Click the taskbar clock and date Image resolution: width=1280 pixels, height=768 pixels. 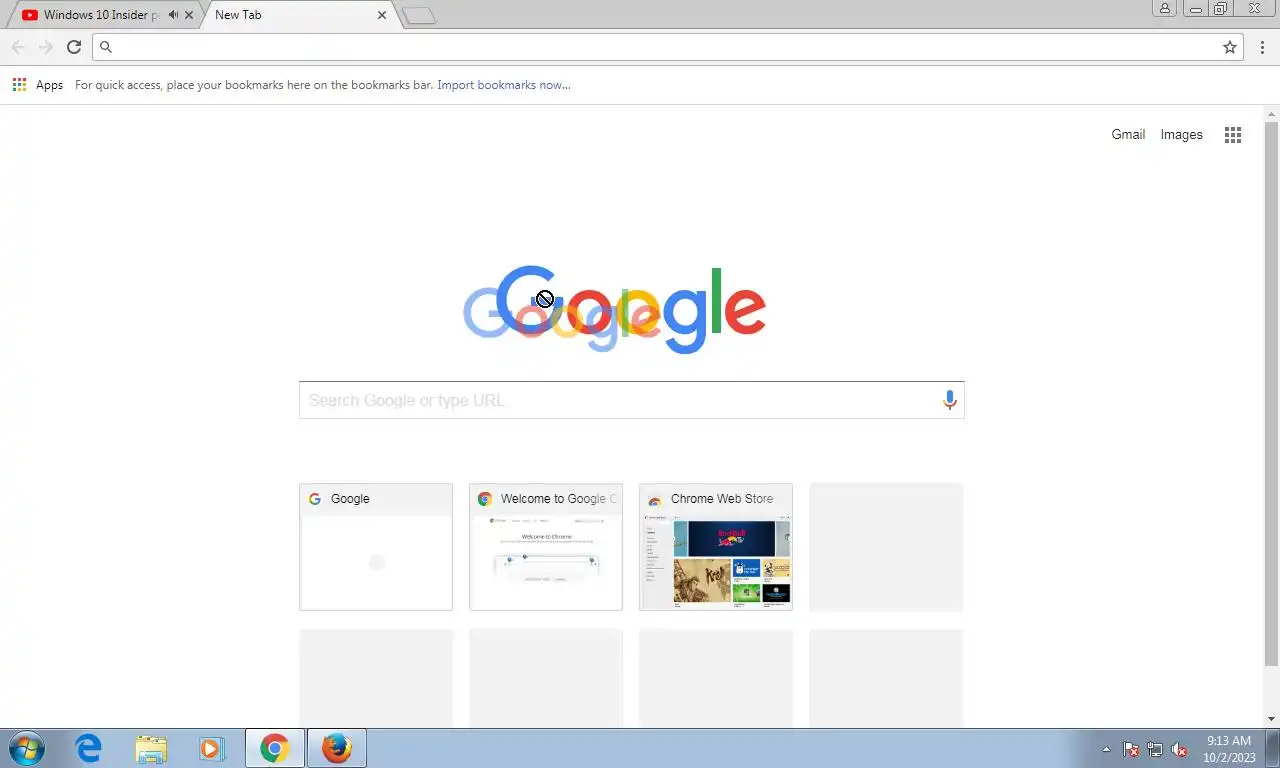pyautogui.click(x=1229, y=748)
